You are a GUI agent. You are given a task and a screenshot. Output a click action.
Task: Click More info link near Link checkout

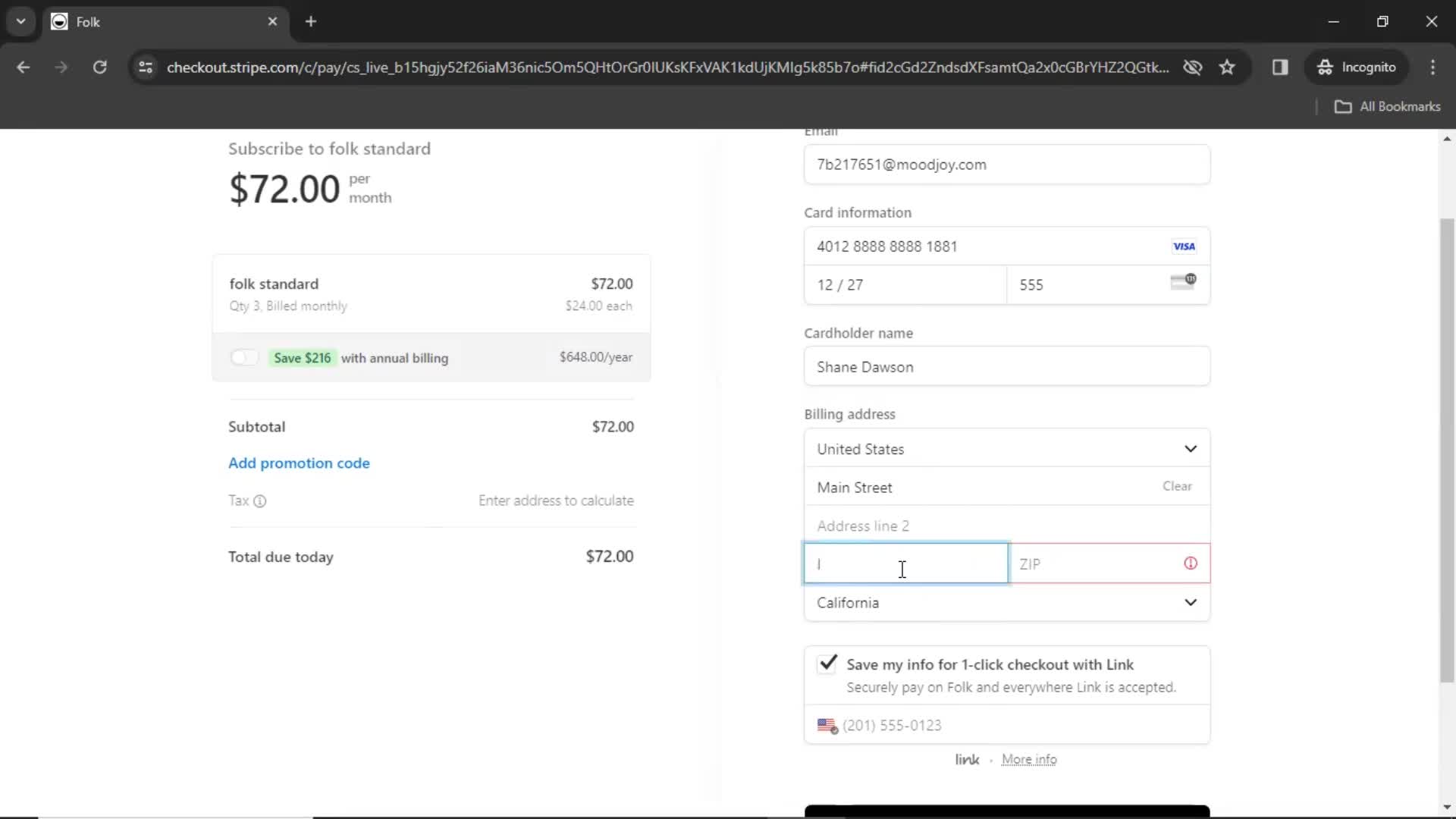(1030, 760)
